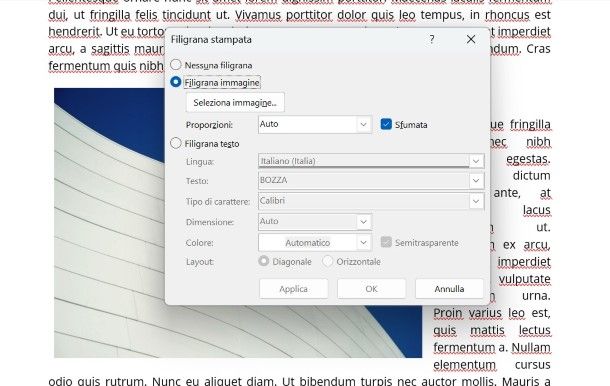Click the Annulla button
The height and width of the screenshot is (386, 610).
[x=449, y=289]
